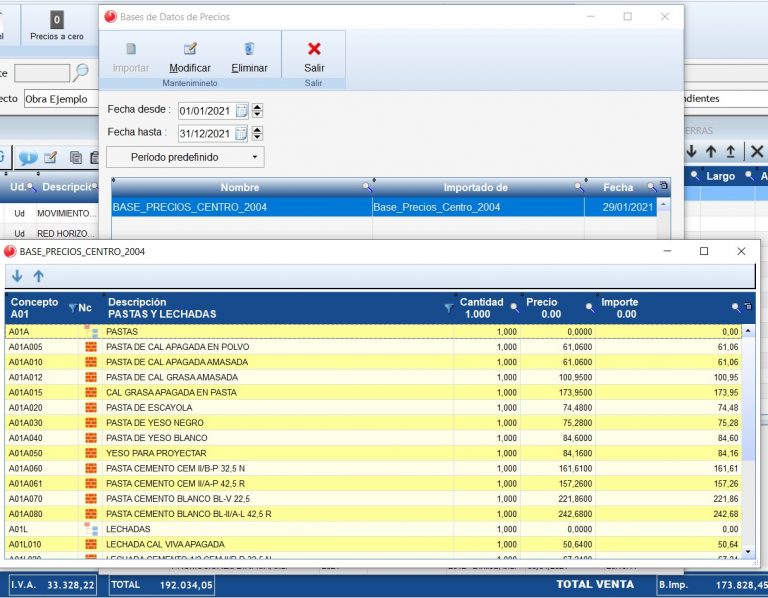768x598 pixels.
Task: Click brick icon on the A01A005 row
Action: [91, 347]
